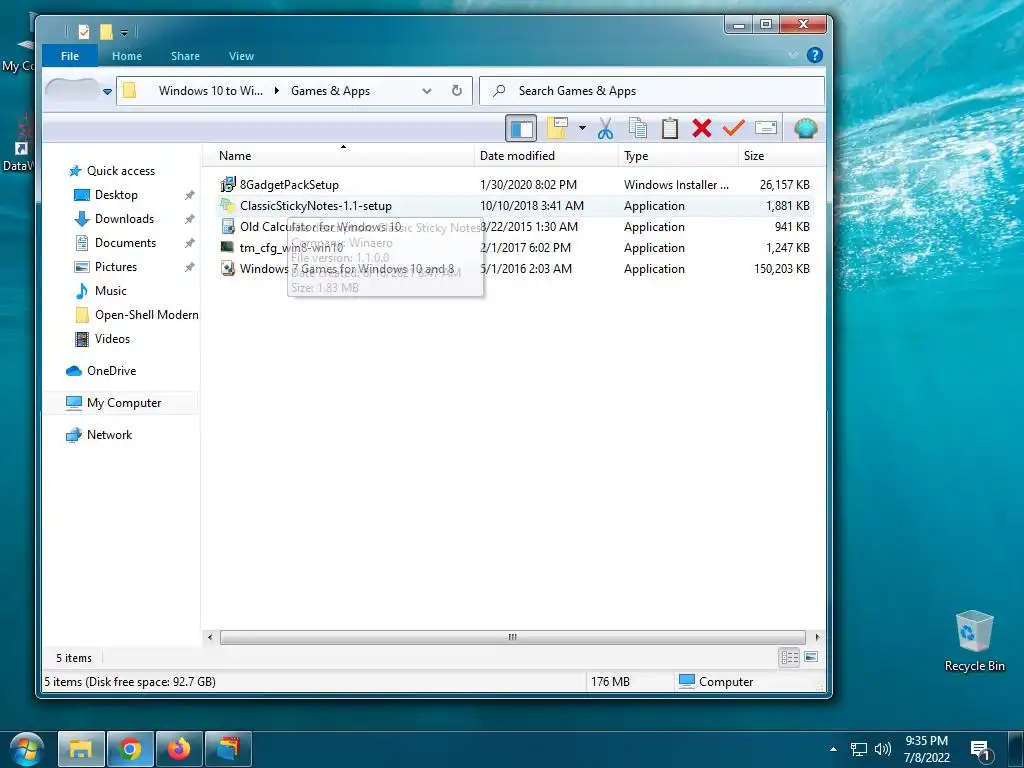Open OneDrive in navigation pane
Screen dimensions: 1024x768
111,371
